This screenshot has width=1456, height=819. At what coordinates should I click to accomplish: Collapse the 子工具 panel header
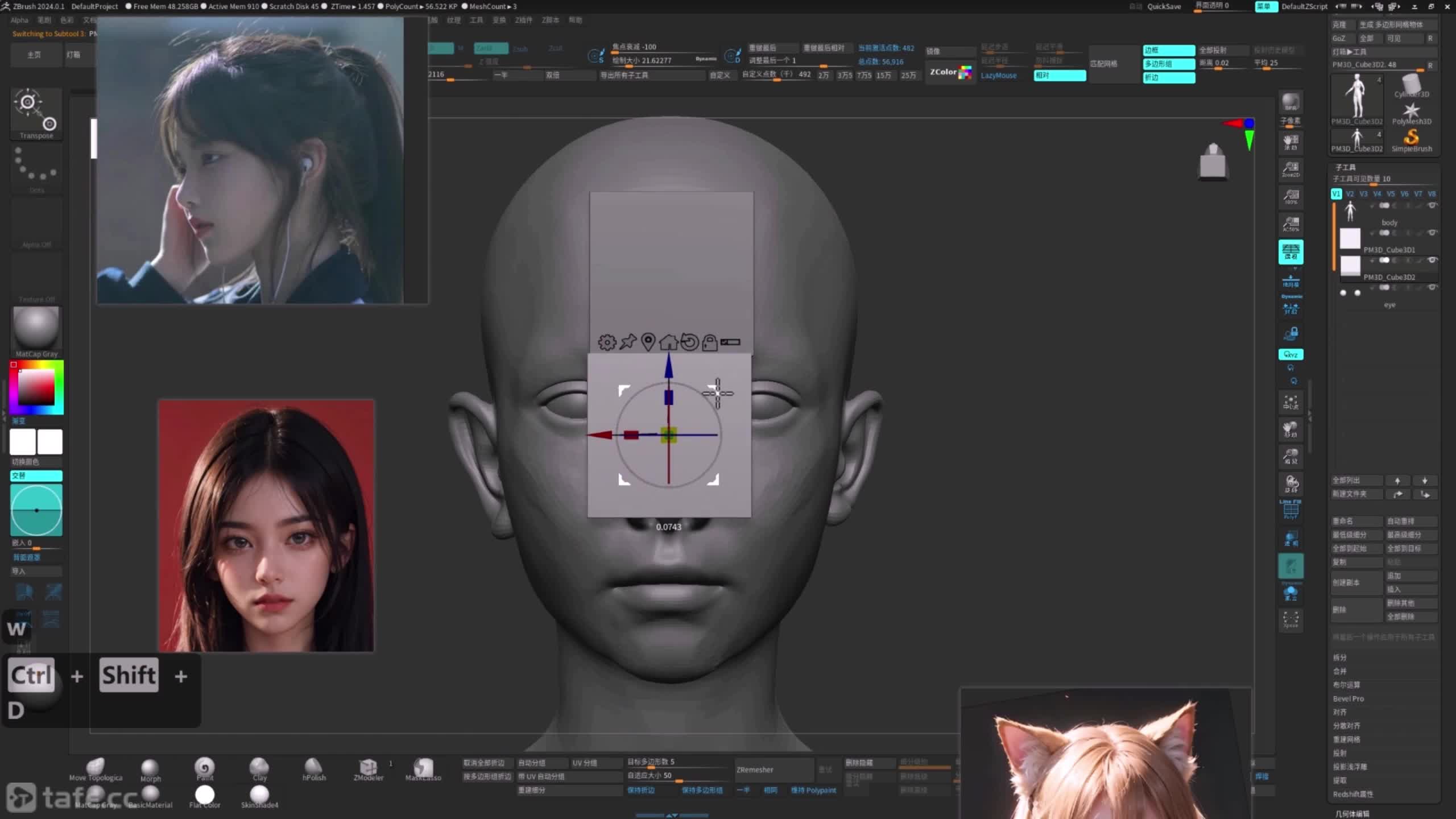point(1346,167)
